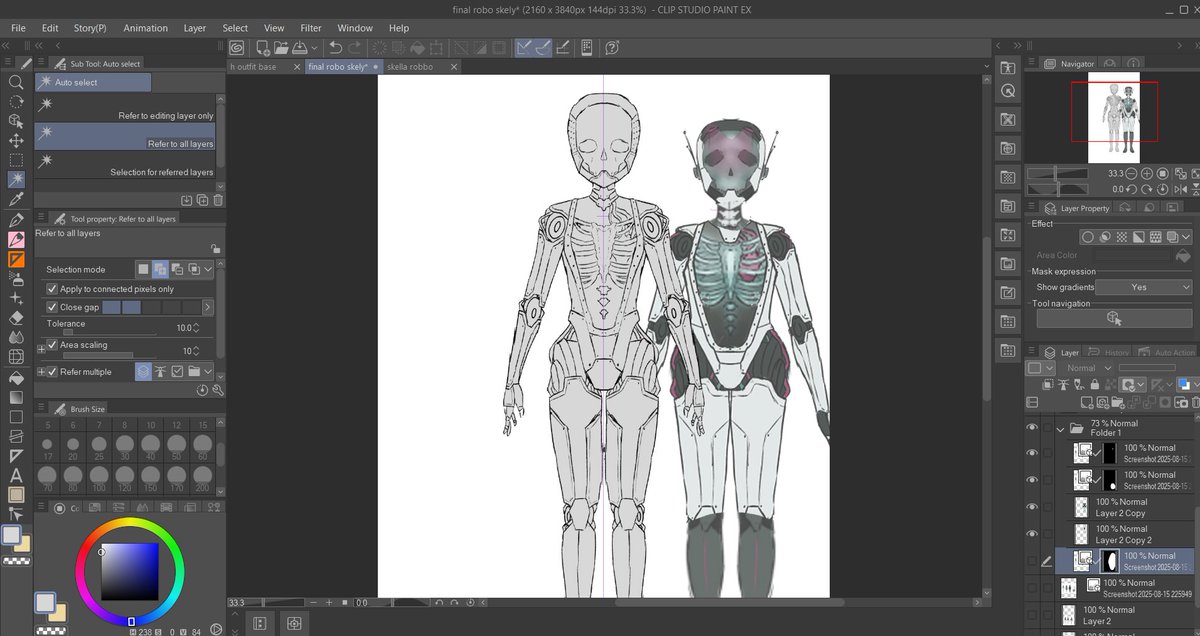Select the Fill bucket tool

[16, 378]
